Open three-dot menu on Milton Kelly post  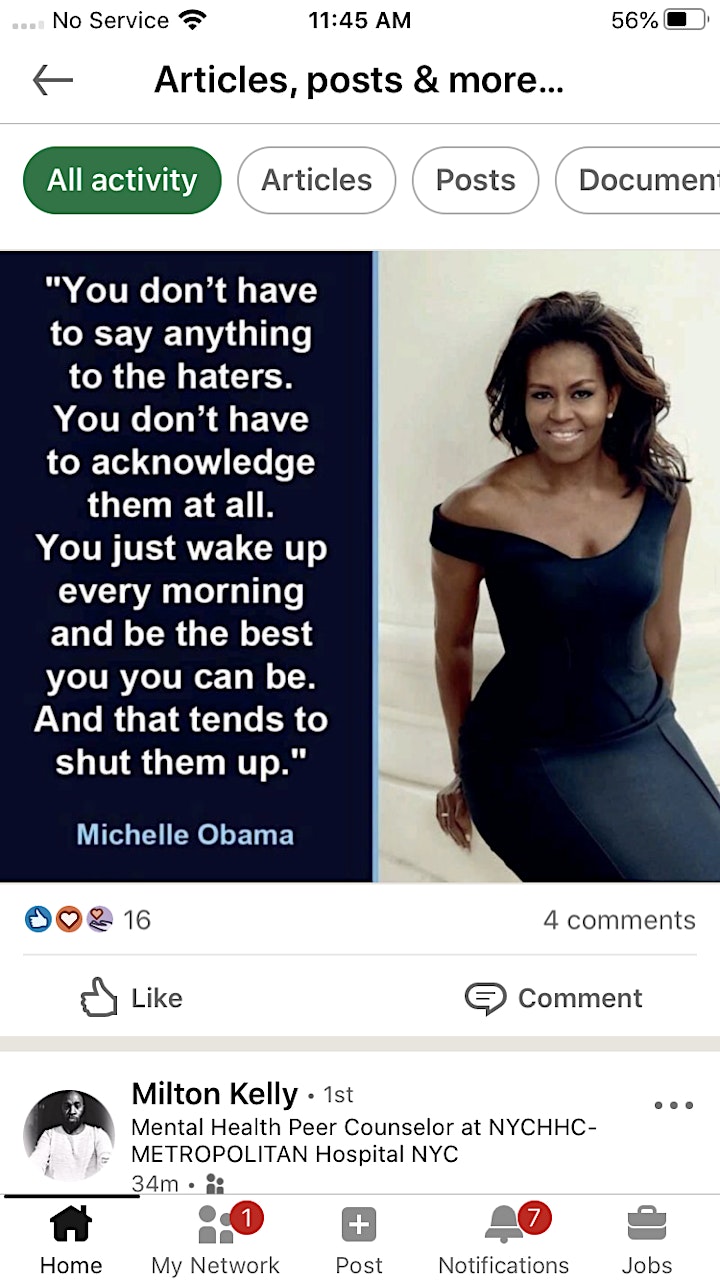[673, 1105]
